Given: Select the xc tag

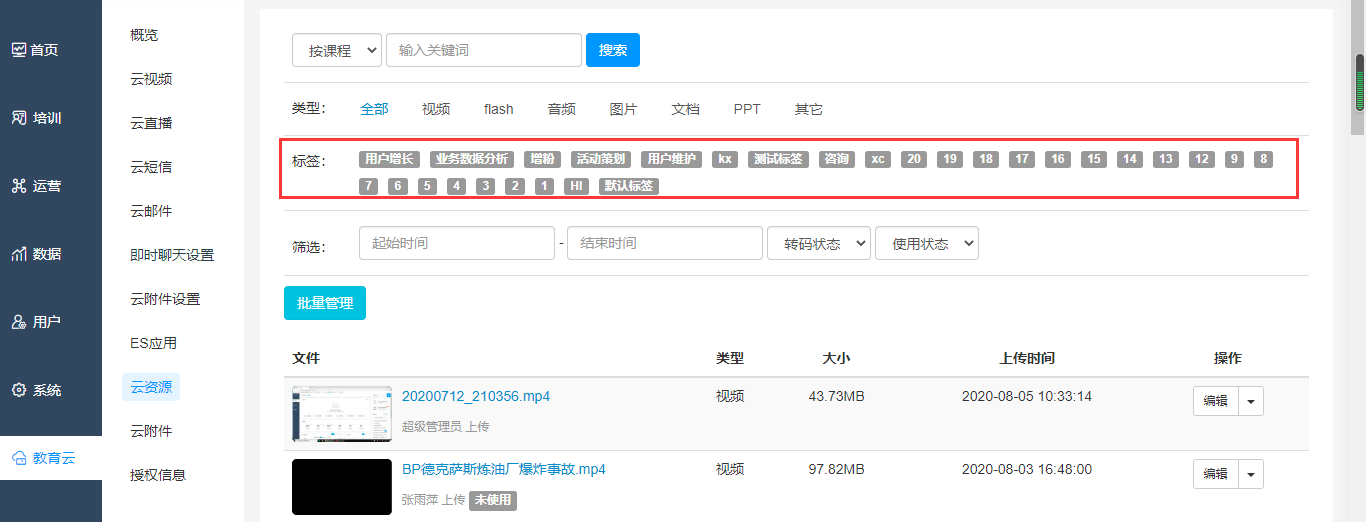Looking at the screenshot, I should click(x=878, y=159).
